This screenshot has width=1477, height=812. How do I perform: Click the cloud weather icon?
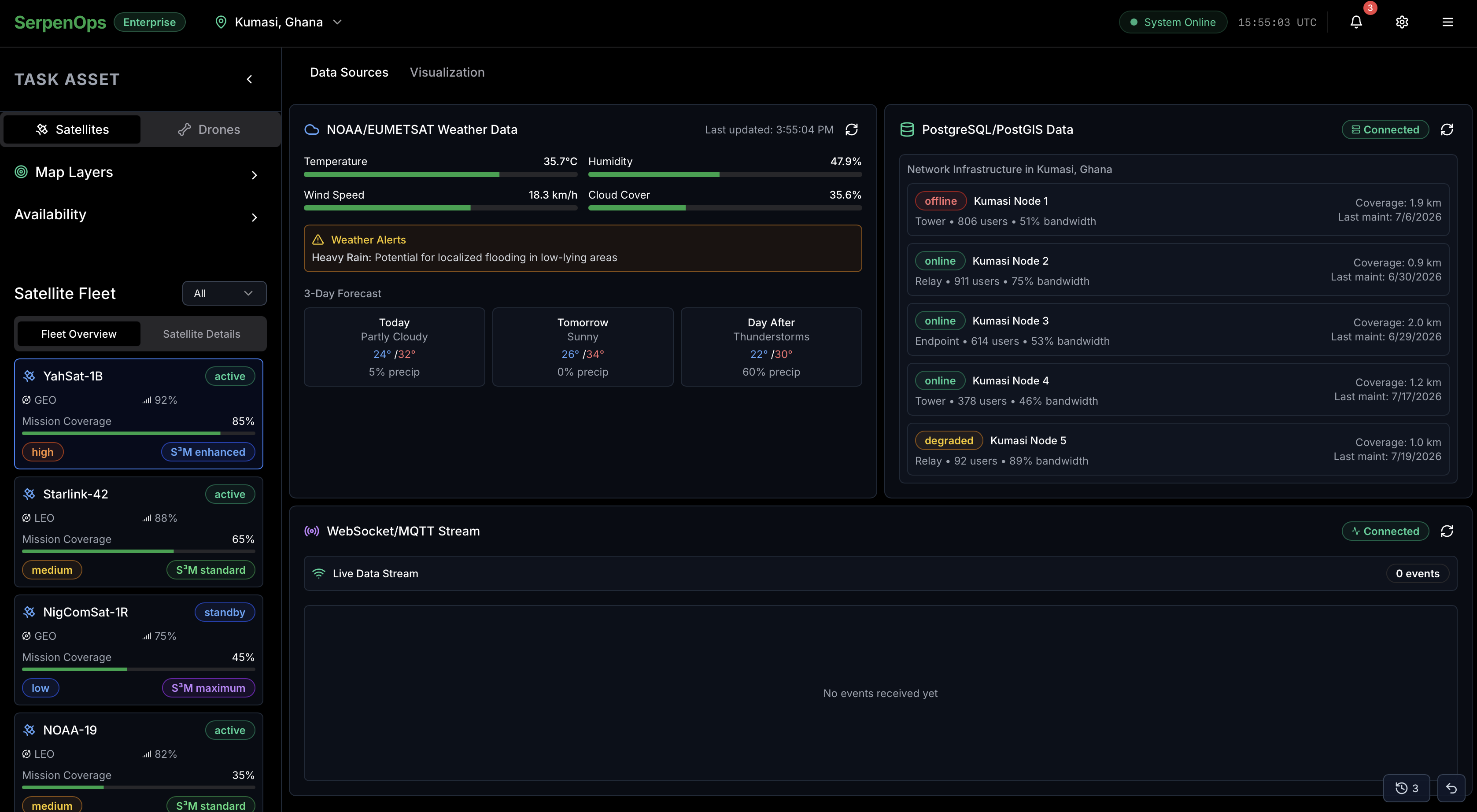[311, 129]
